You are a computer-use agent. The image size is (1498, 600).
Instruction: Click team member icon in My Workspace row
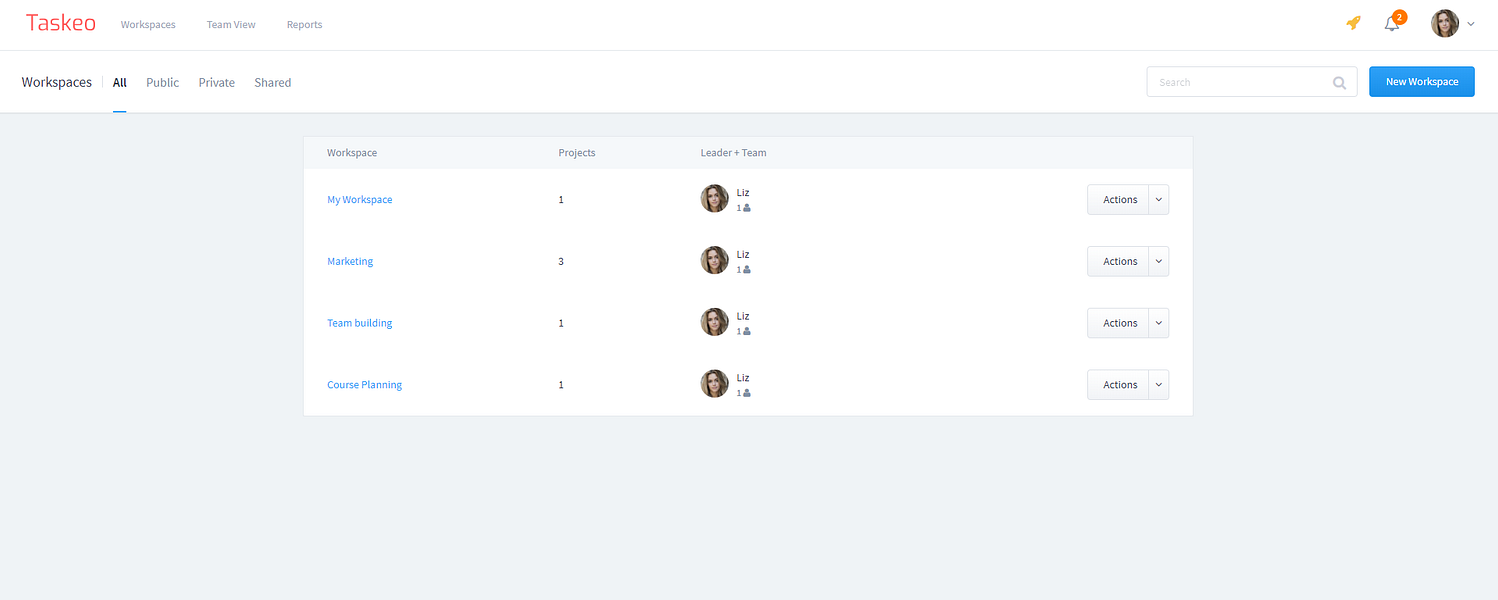point(747,208)
